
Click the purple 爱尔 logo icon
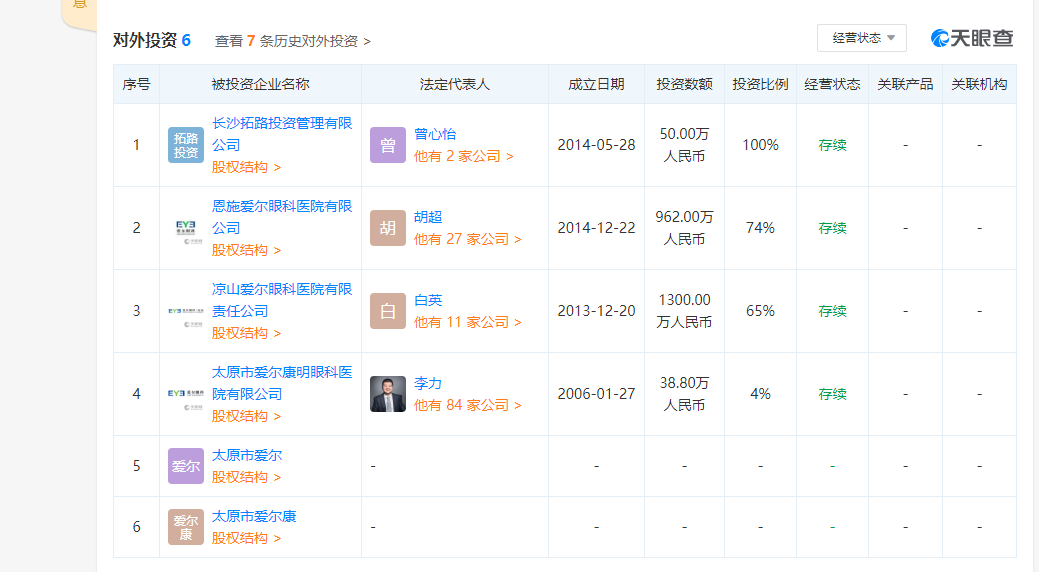tap(186, 466)
